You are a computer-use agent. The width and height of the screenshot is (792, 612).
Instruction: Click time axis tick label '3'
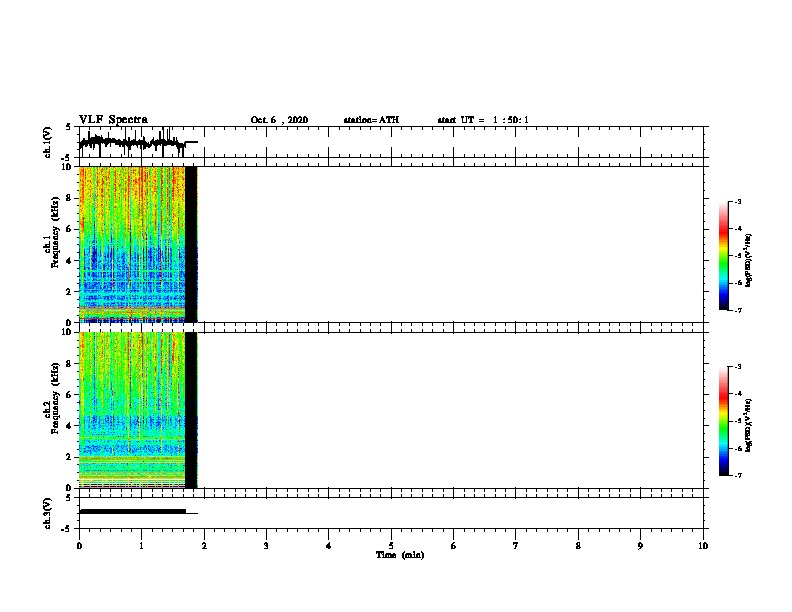[x=266, y=545]
